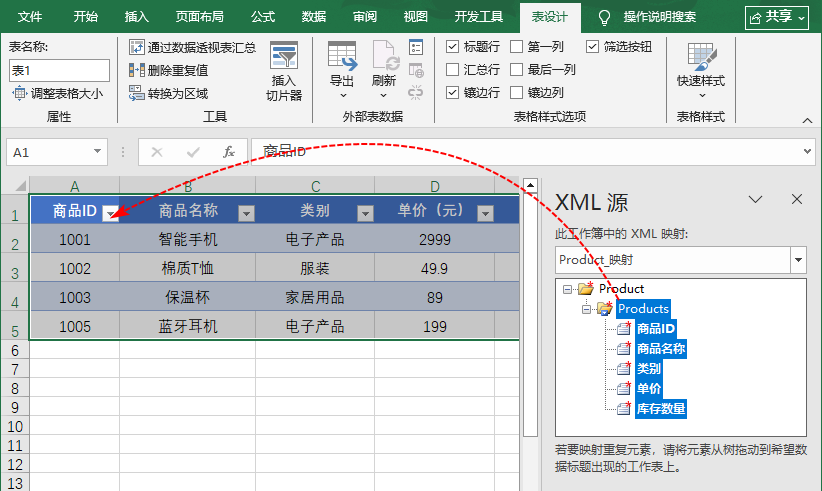
Task: Click the vertical scrollbar up arrow
Action: (531, 185)
